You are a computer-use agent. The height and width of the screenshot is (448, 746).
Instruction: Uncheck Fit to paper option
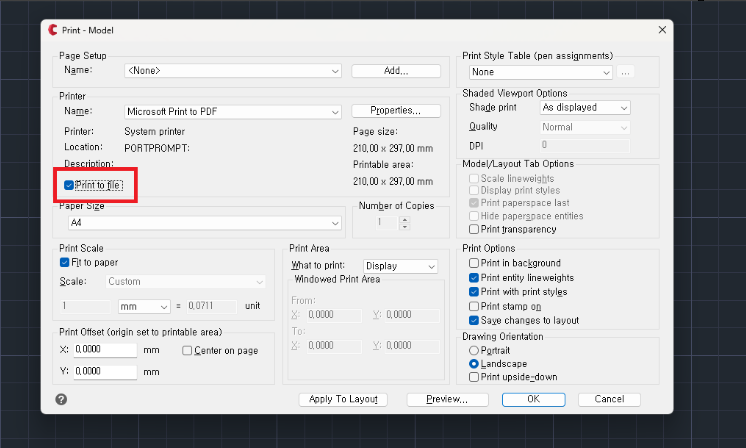66,263
